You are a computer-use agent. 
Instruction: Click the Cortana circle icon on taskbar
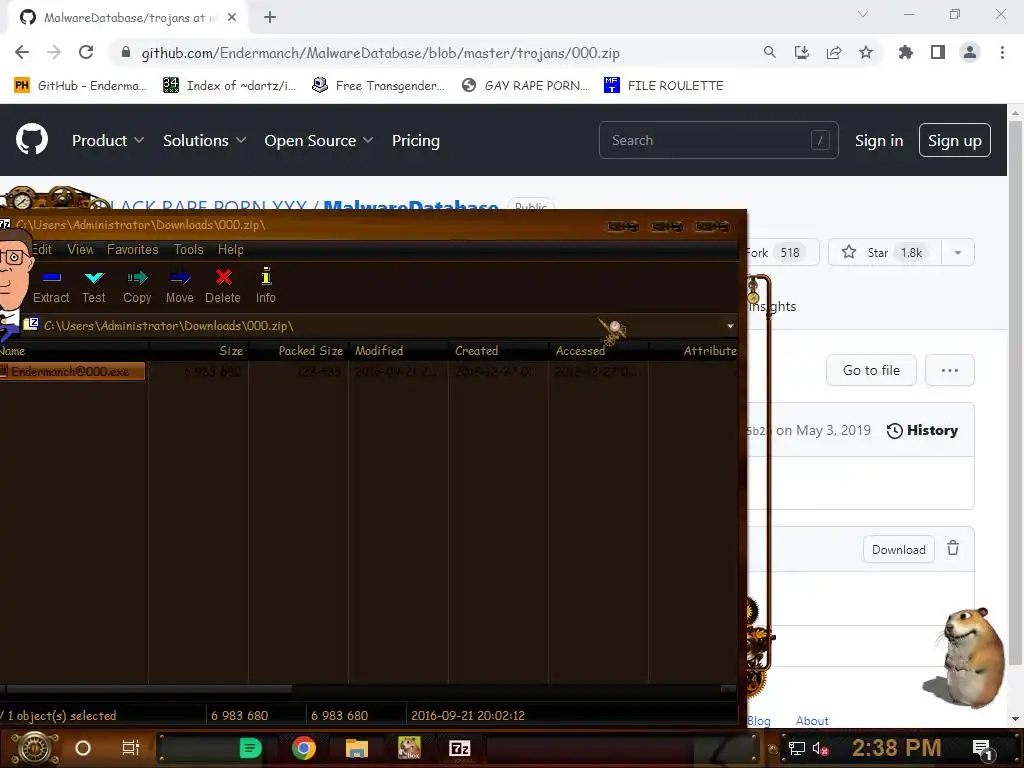click(83, 748)
